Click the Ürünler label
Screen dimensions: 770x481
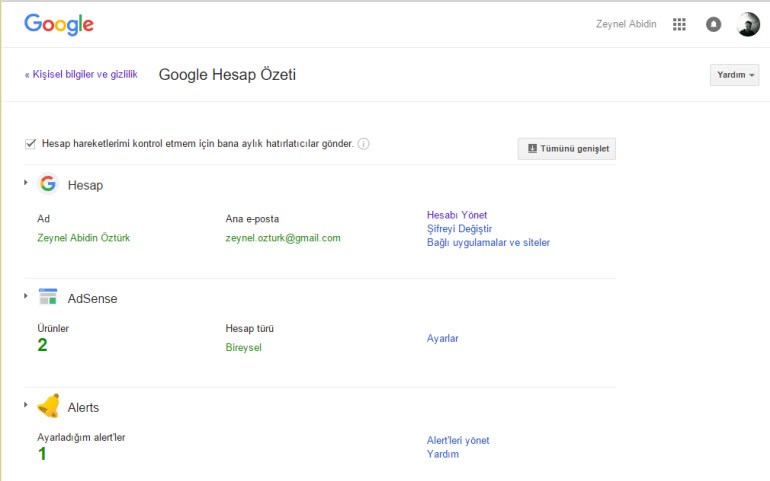click(53, 328)
